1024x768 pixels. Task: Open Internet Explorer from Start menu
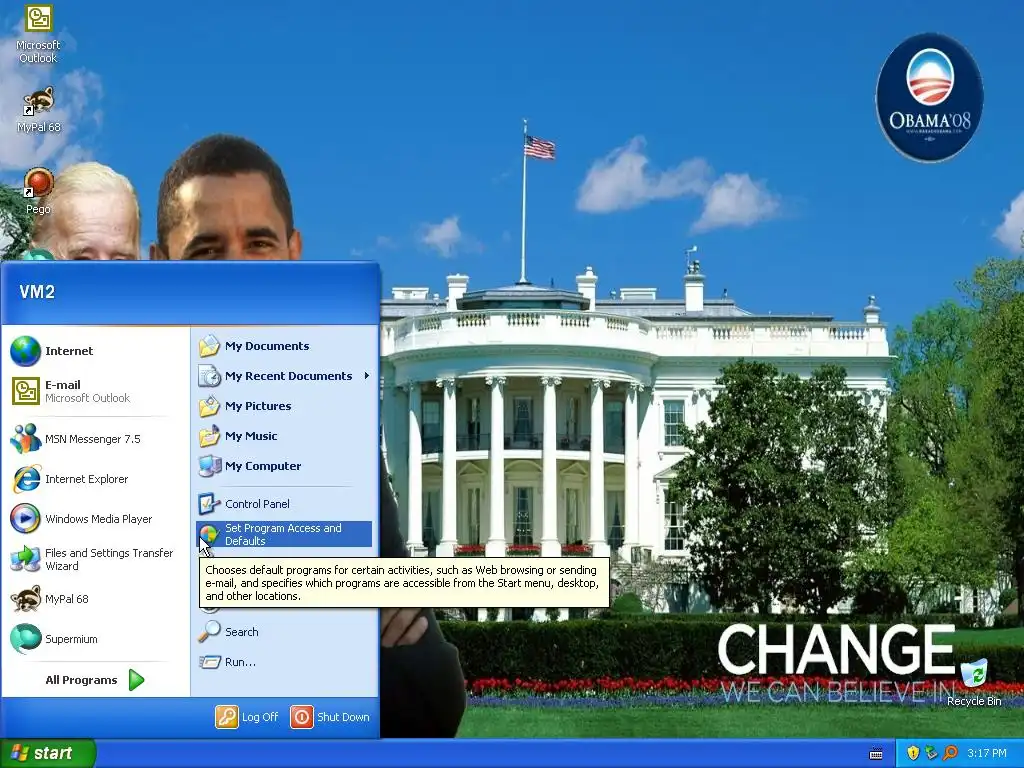click(x=95, y=479)
